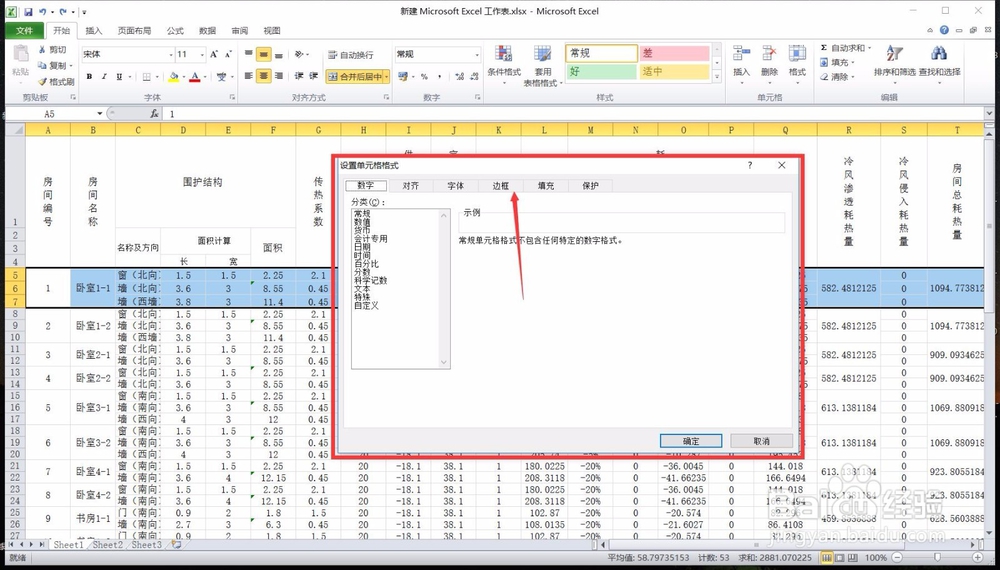Click the 取消 (Cancel) button
The image size is (1000, 570).
coord(761,441)
